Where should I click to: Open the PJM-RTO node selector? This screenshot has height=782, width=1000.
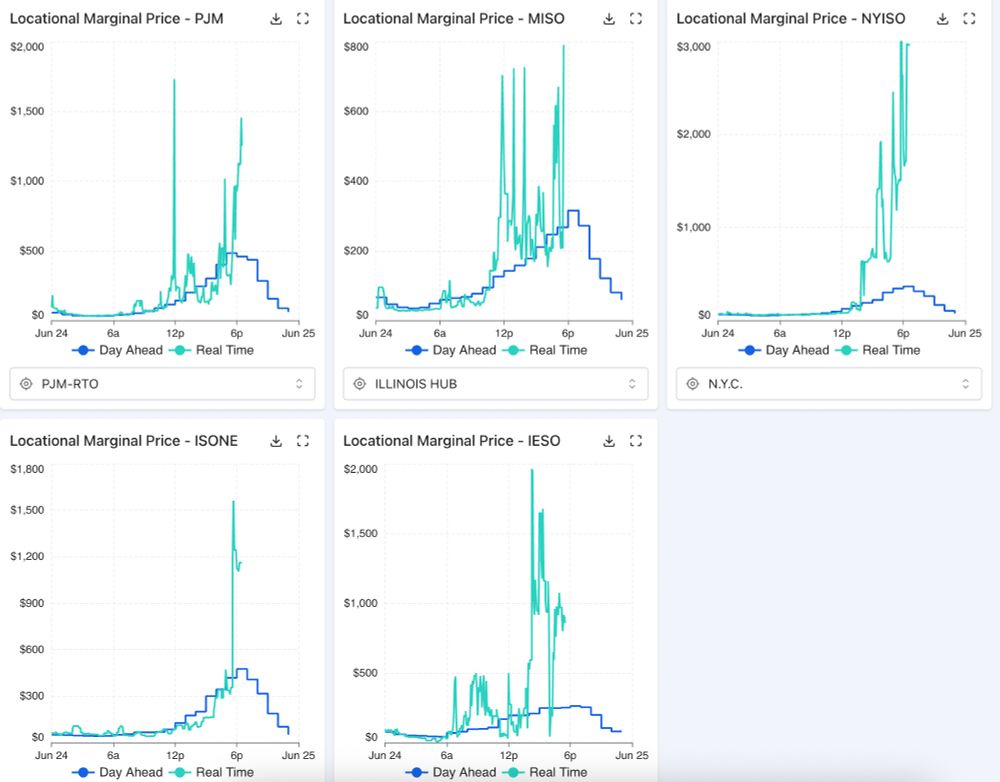click(x=162, y=383)
